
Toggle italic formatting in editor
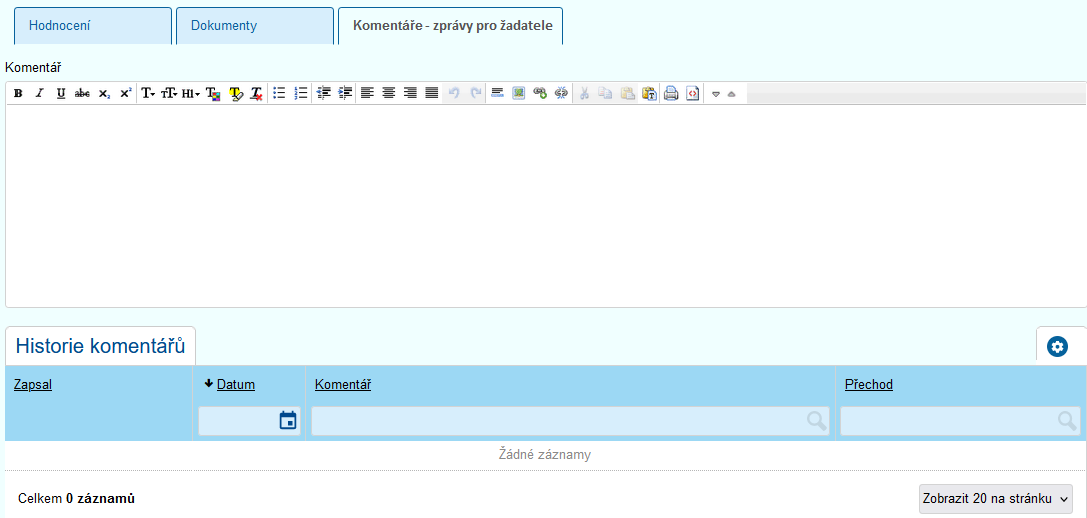pos(40,94)
